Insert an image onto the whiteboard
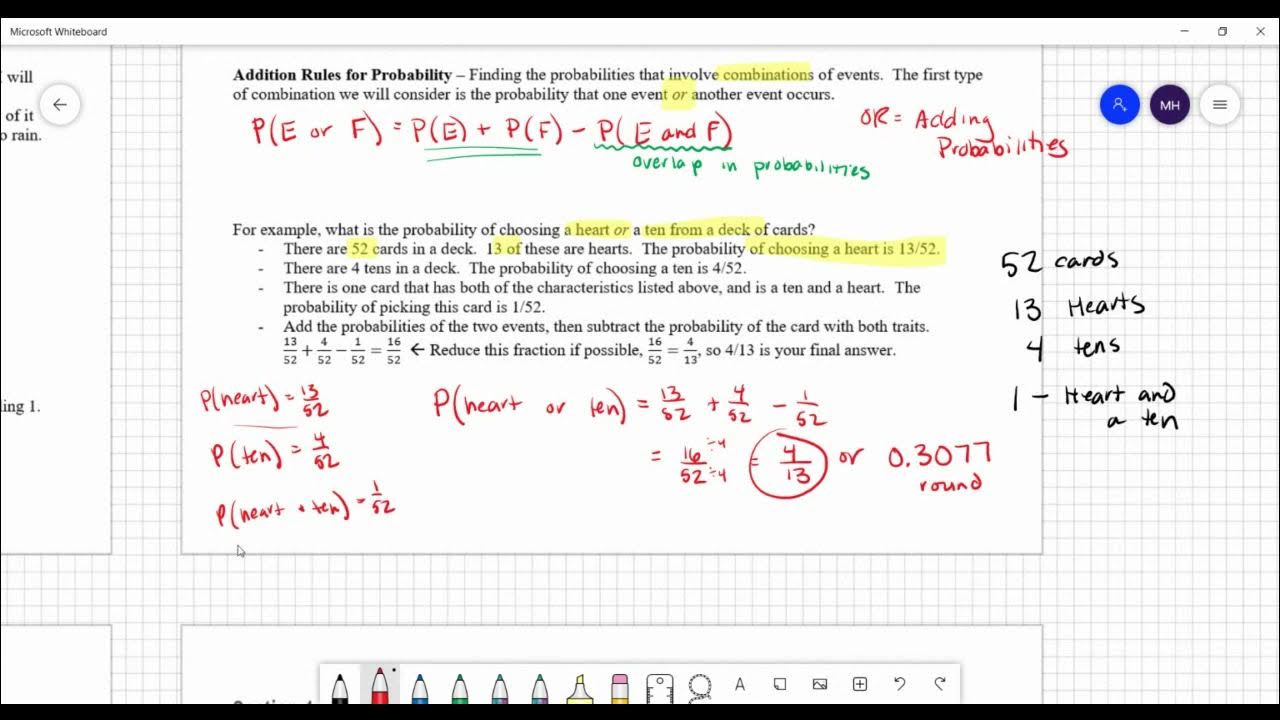The height and width of the screenshot is (720, 1280). tap(820, 684)
